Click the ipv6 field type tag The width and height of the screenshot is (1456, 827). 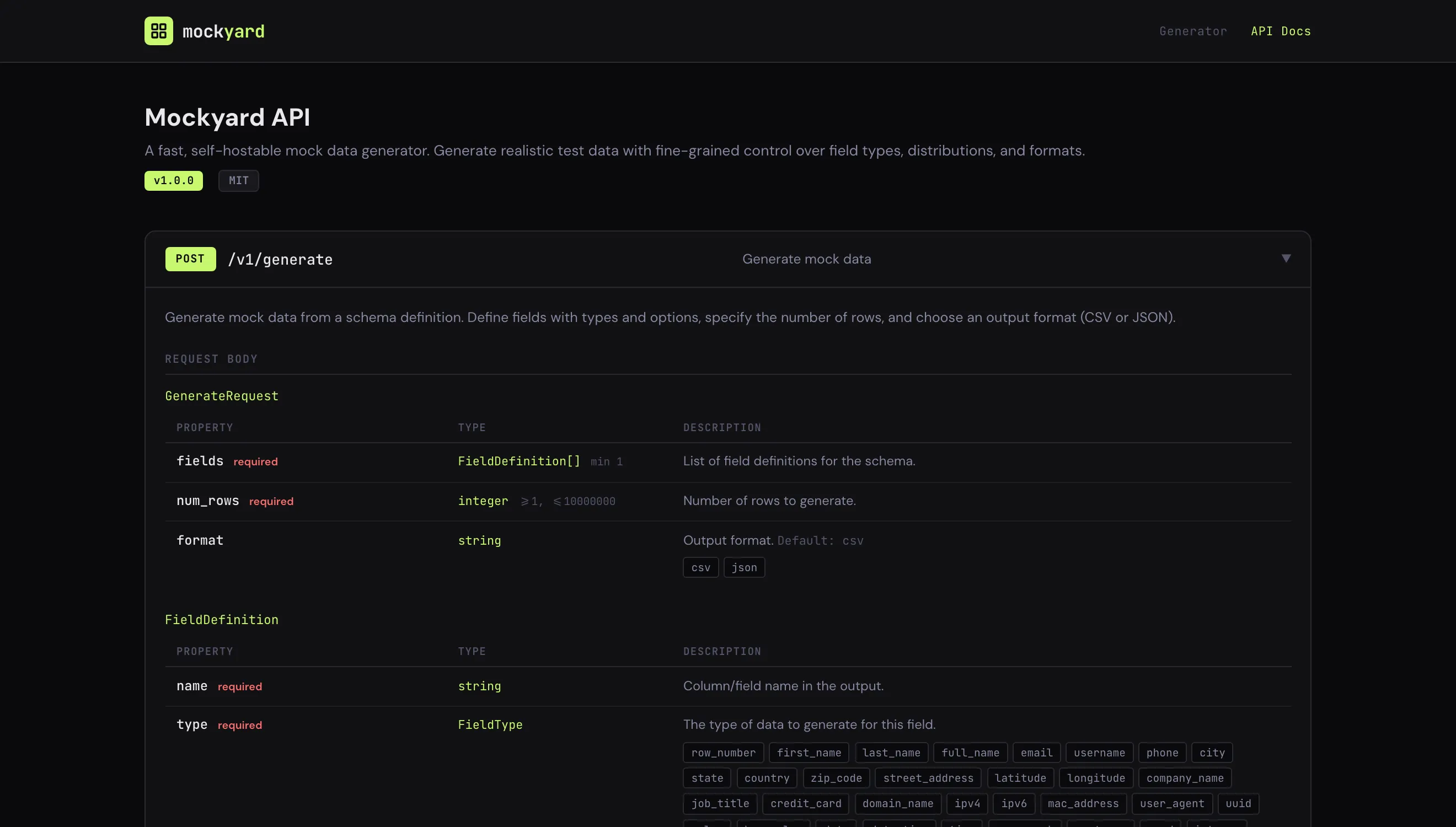click(x=1014, y=804)
